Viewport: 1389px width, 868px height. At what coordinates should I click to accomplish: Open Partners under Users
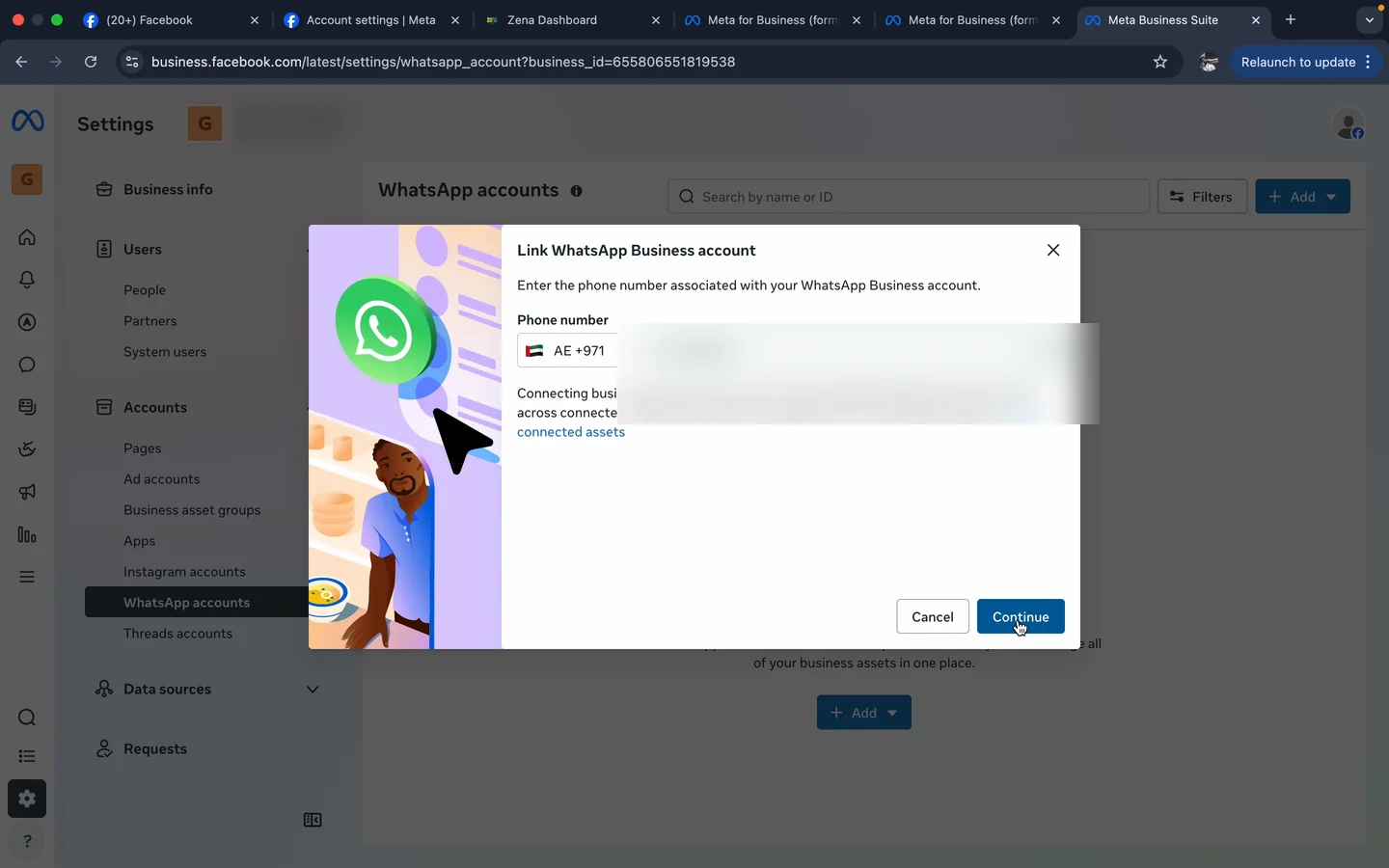(x=150, y=321)
